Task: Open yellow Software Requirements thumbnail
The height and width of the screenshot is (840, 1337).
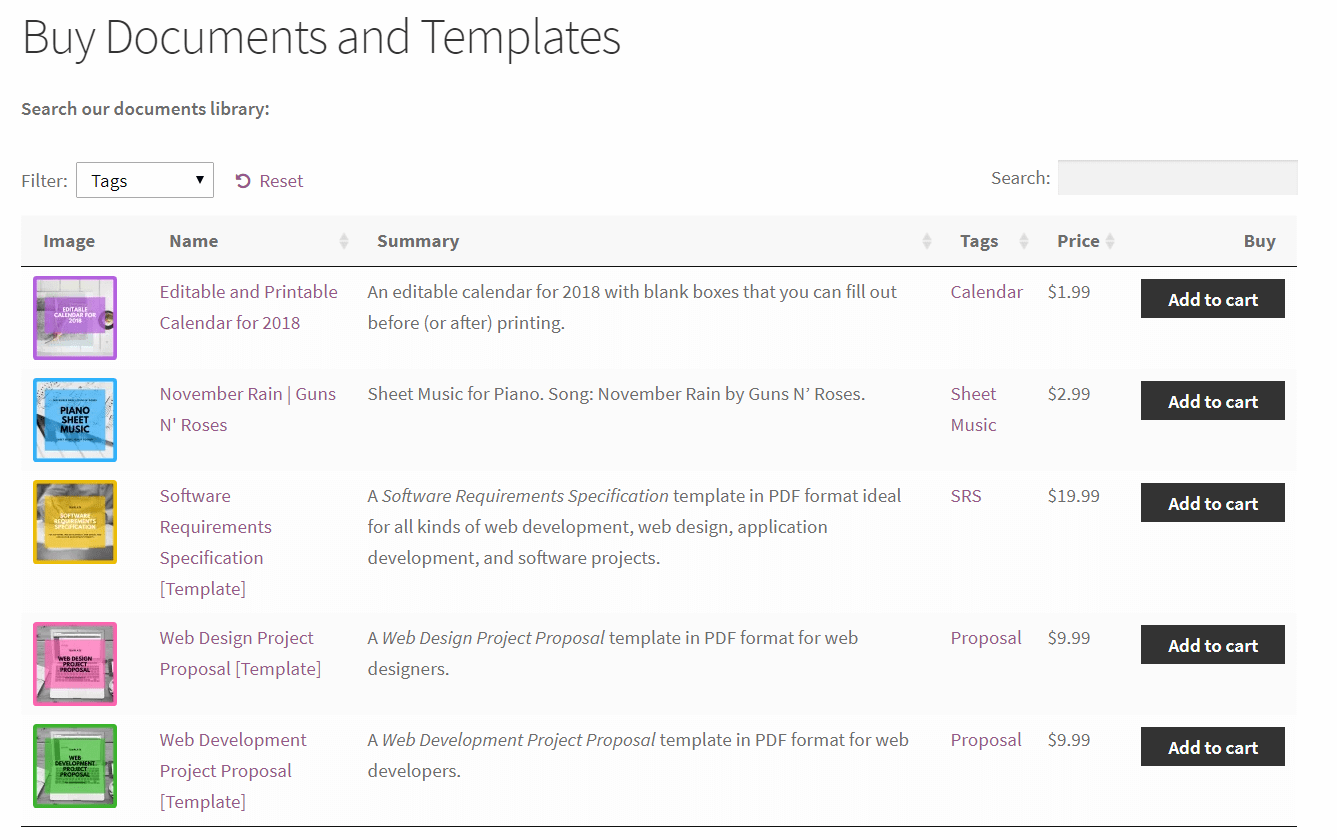Action: (x=75, y=522)
